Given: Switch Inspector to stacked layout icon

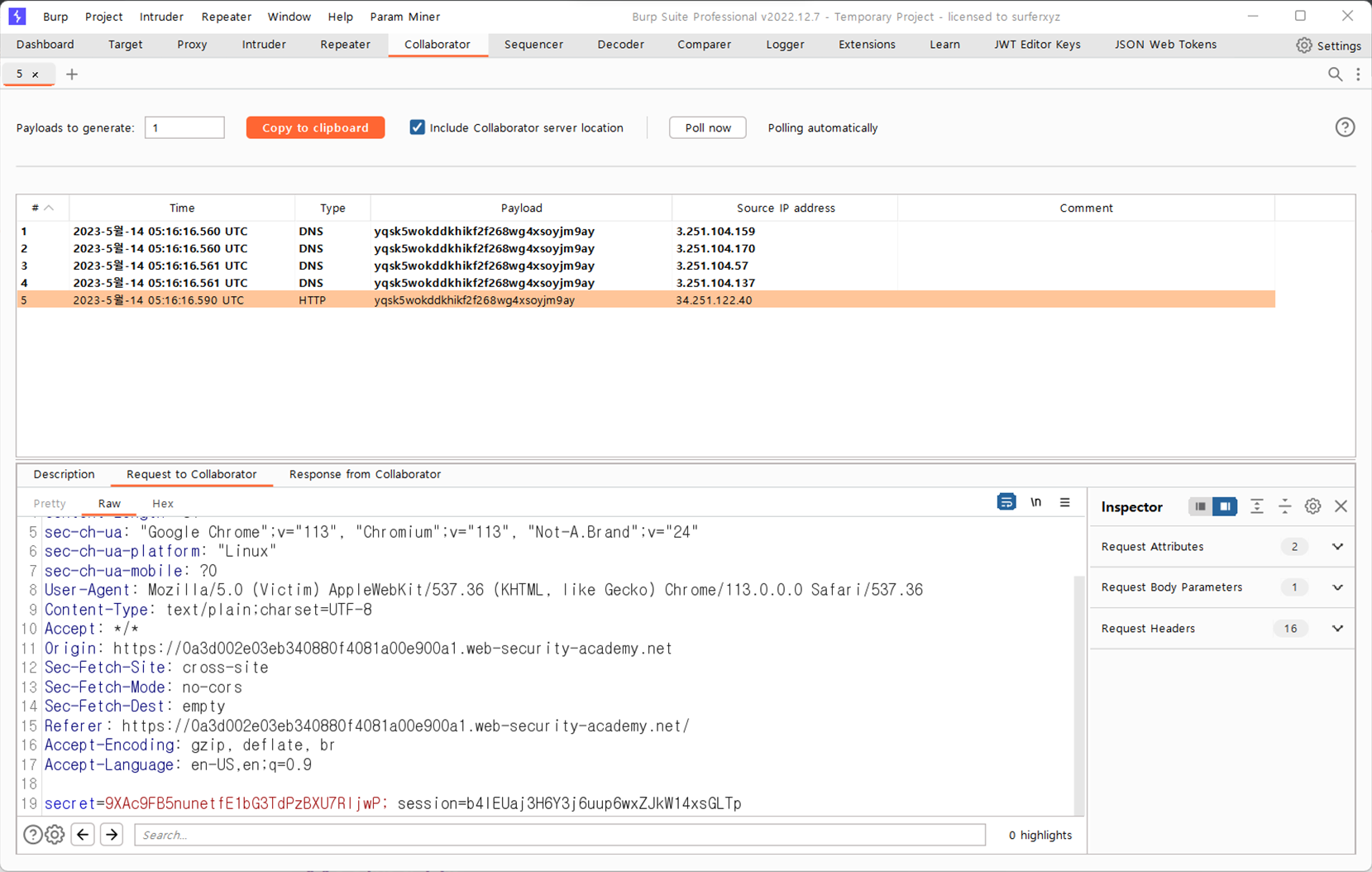Looking at the screenshot, I should [1200, 506].
